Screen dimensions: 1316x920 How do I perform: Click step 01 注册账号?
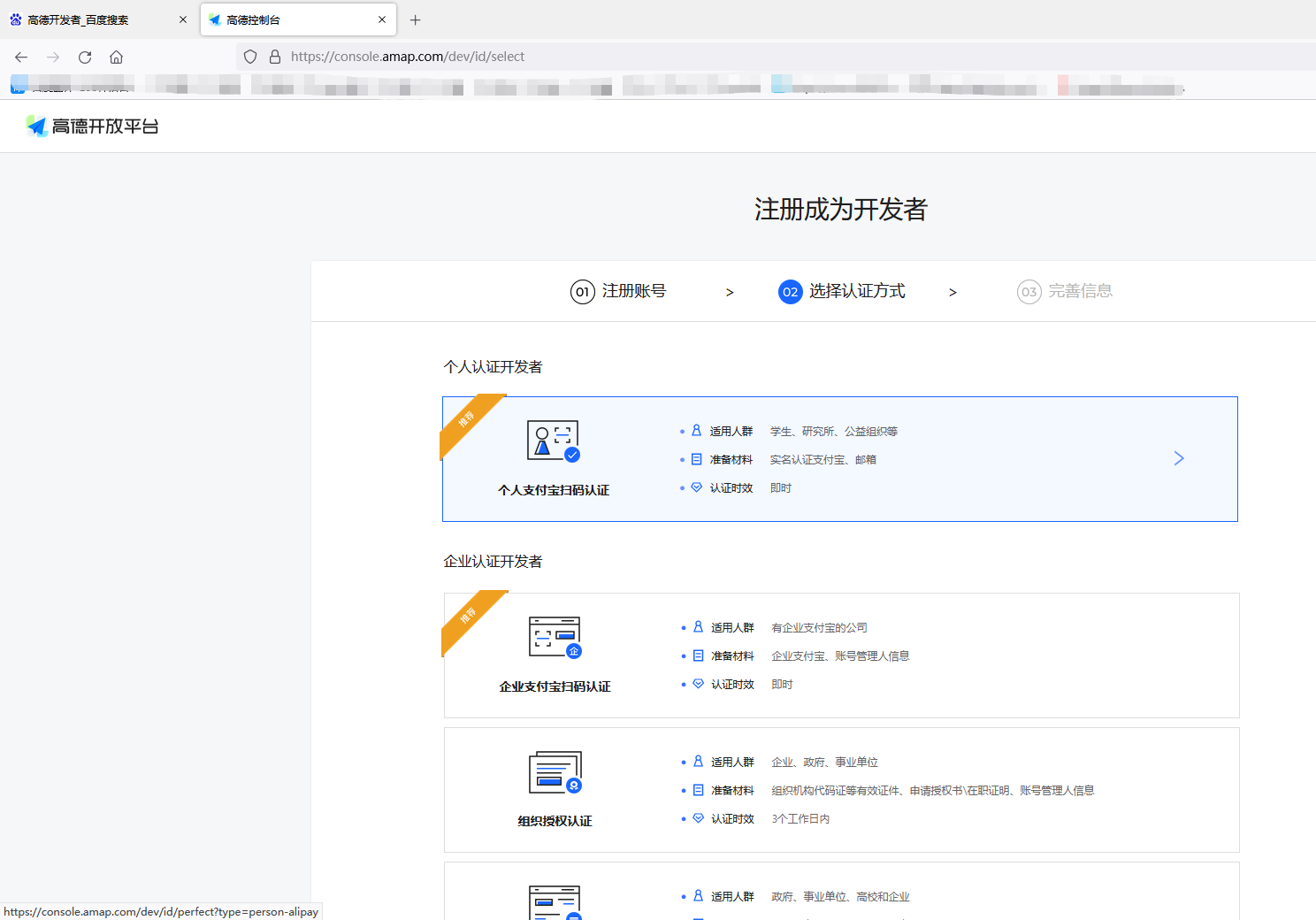point(618,291)
